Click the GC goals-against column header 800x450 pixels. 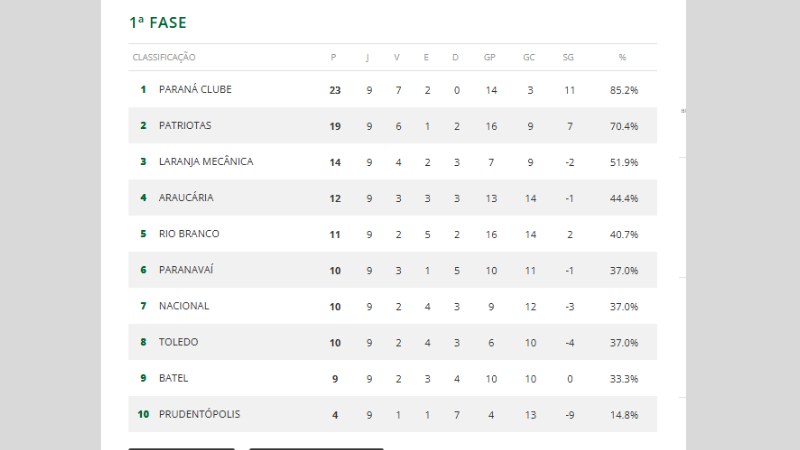[x=529, y=57]
